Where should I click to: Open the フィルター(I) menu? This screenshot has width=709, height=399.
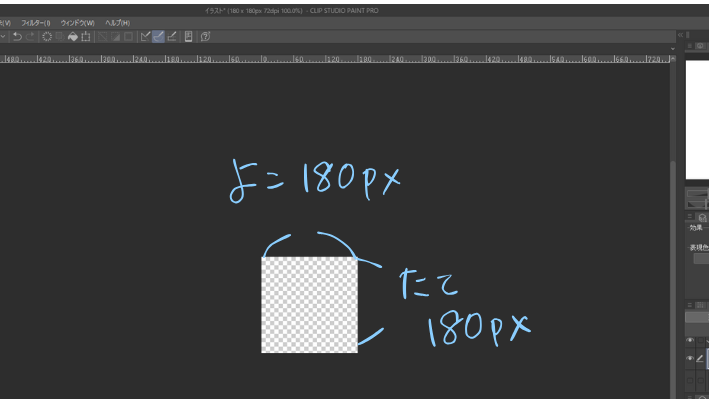[x=36, y=23]
